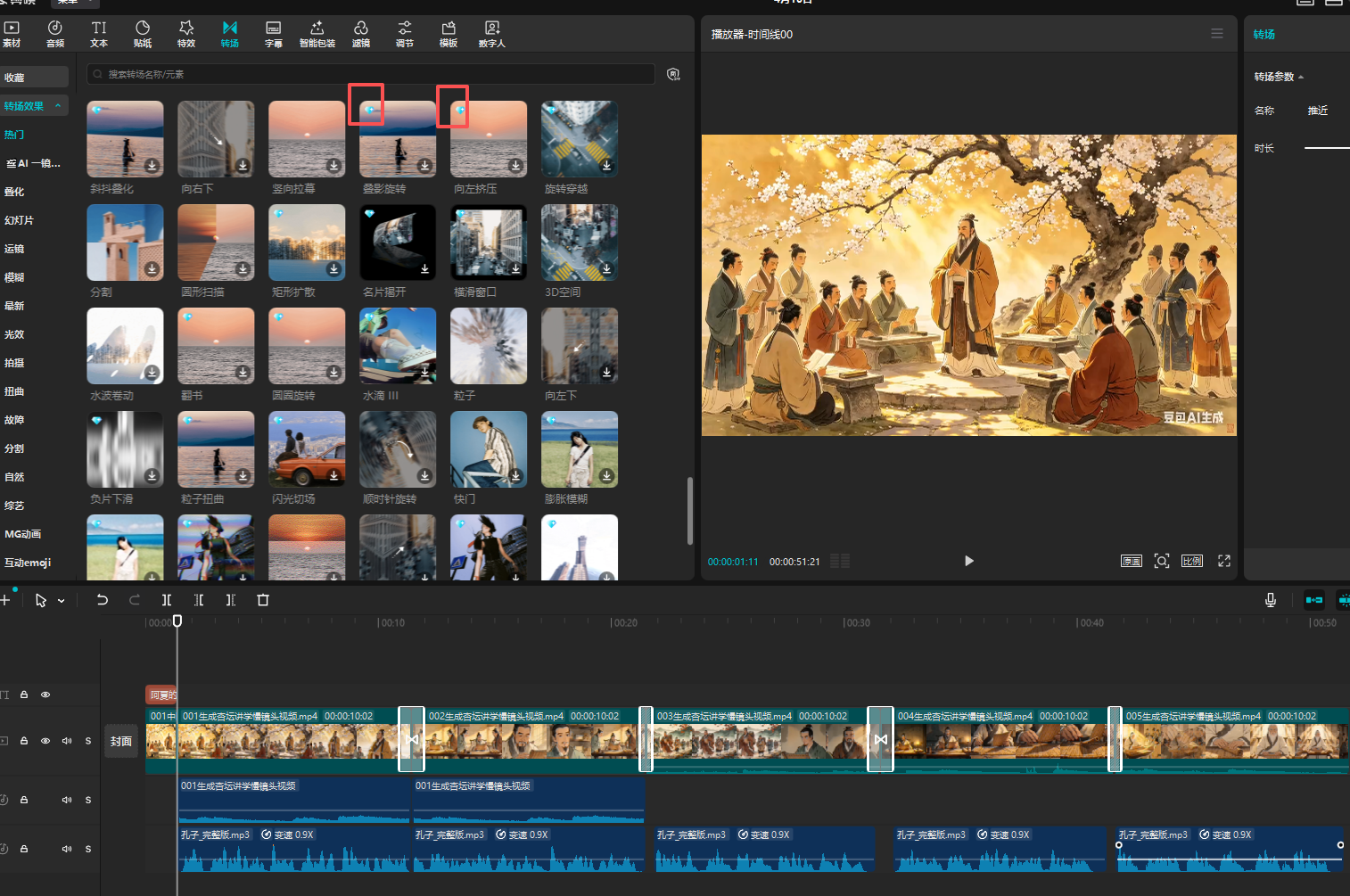Undo the last edit
The height and width of the screenshot is (896, 1350).
[103, 600]
